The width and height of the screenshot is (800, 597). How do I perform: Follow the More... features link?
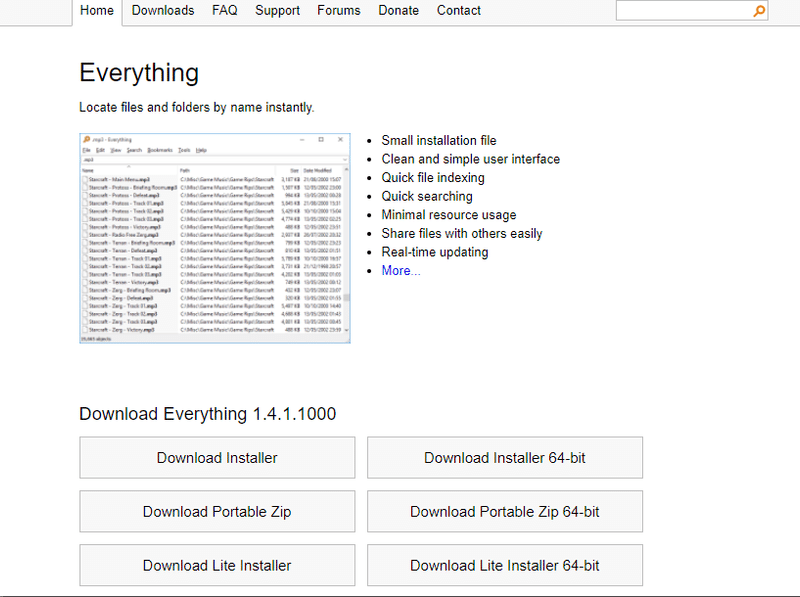401,270
